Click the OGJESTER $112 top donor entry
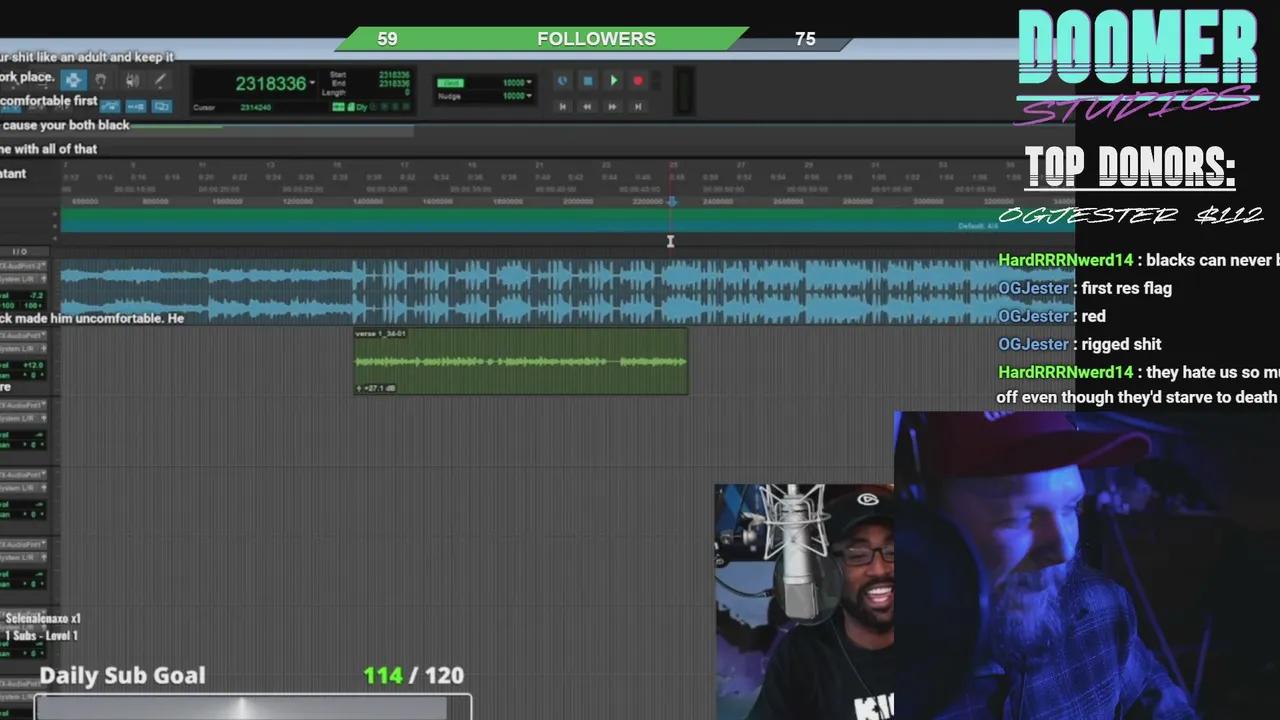Screen dimensions: 1280x720 click(1131, 215)
